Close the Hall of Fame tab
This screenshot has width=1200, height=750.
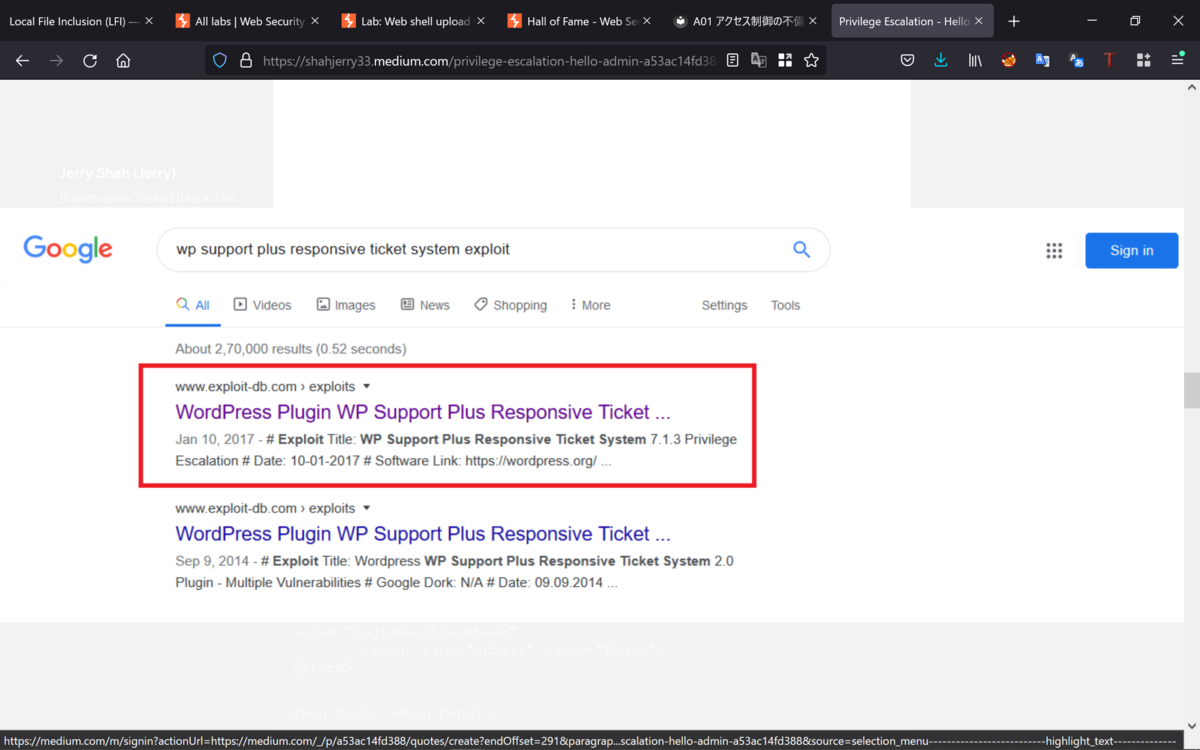pos(646,21)
